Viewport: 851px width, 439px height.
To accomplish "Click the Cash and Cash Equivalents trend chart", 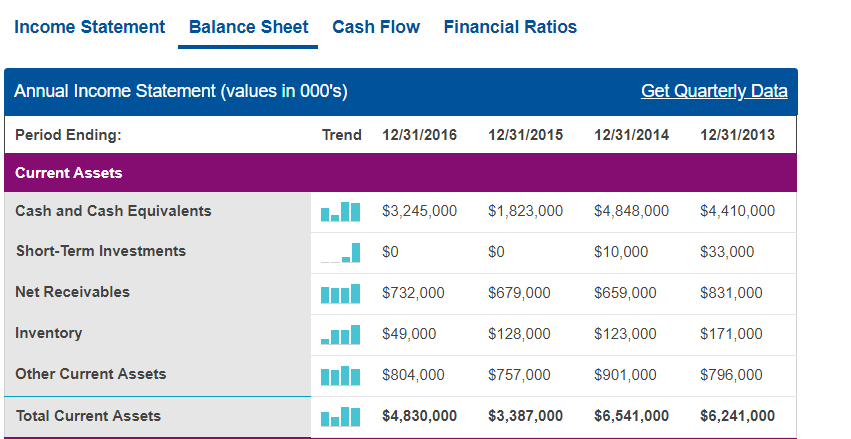I will [340, 212].
